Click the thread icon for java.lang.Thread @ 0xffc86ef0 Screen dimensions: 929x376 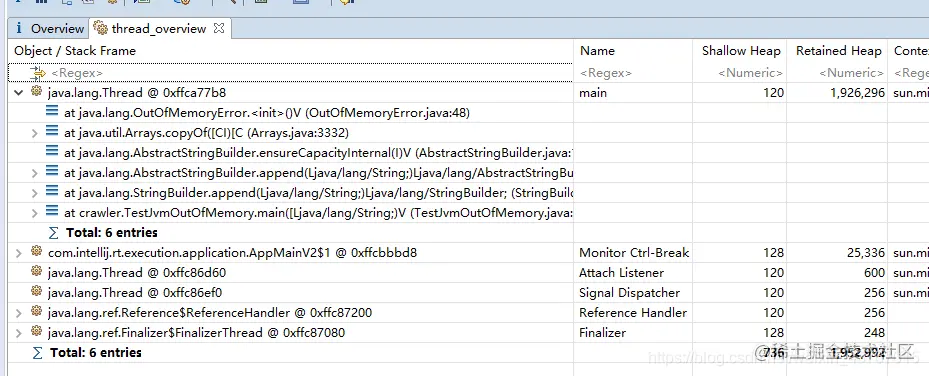pyautogui.click(x=36, y=292)
